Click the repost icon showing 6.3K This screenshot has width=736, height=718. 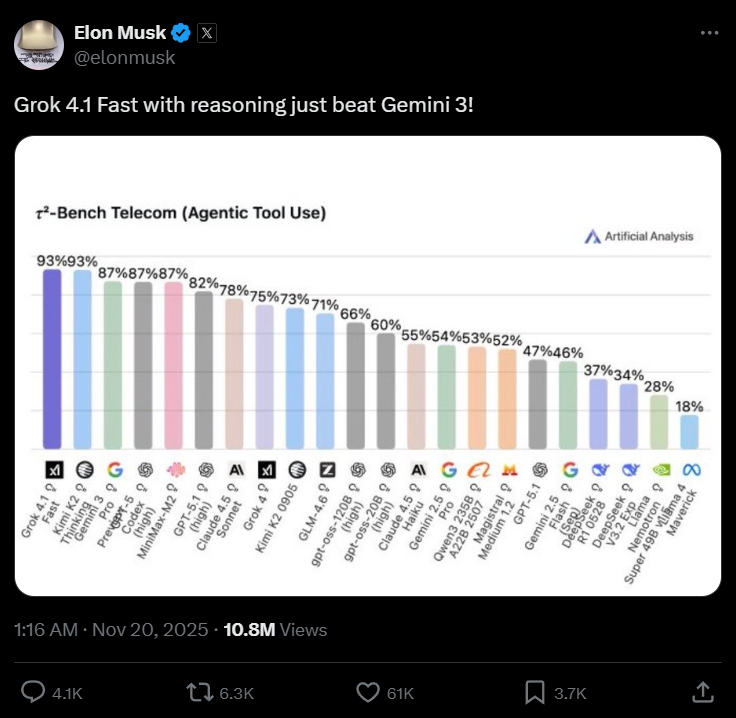pyautogui.click(x=200, y=692)
